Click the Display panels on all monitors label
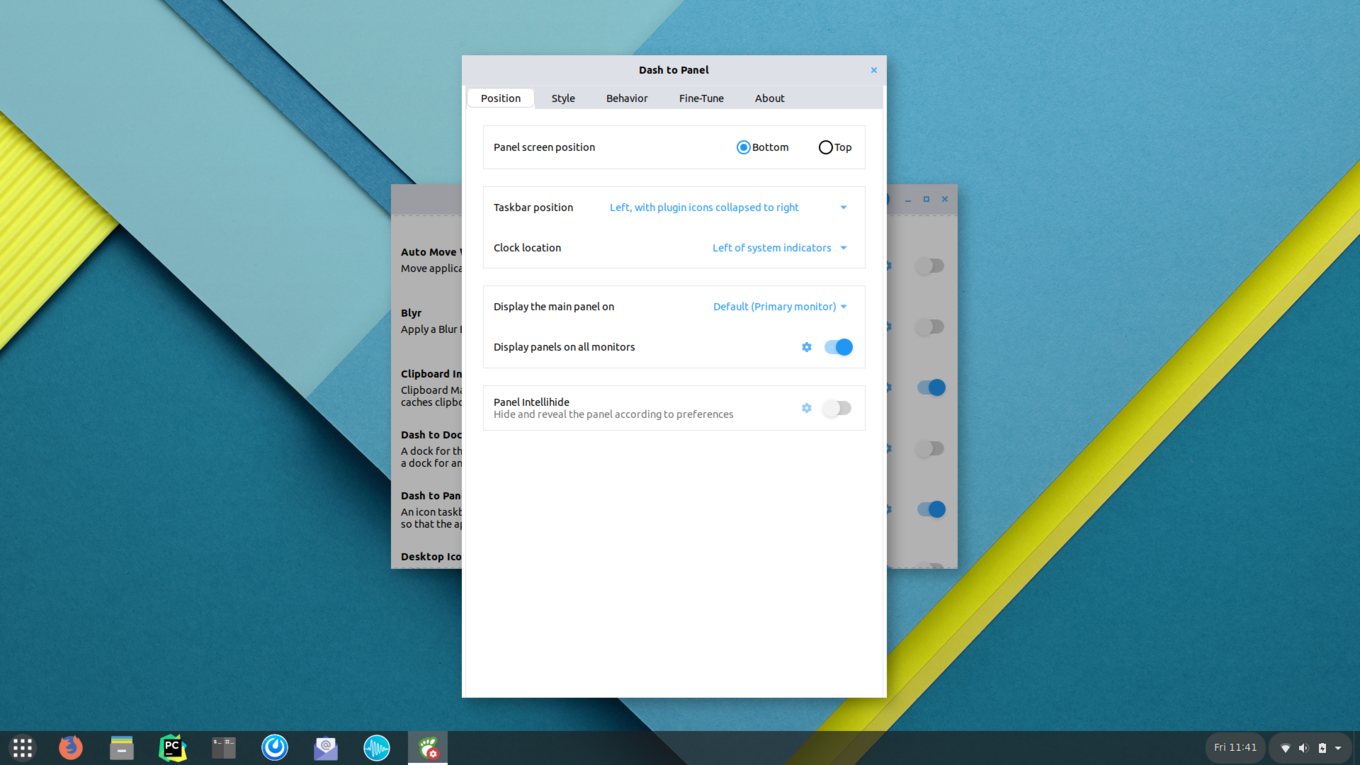The image size is (1360, 765). pyautogui.click(x=564, y=347)
